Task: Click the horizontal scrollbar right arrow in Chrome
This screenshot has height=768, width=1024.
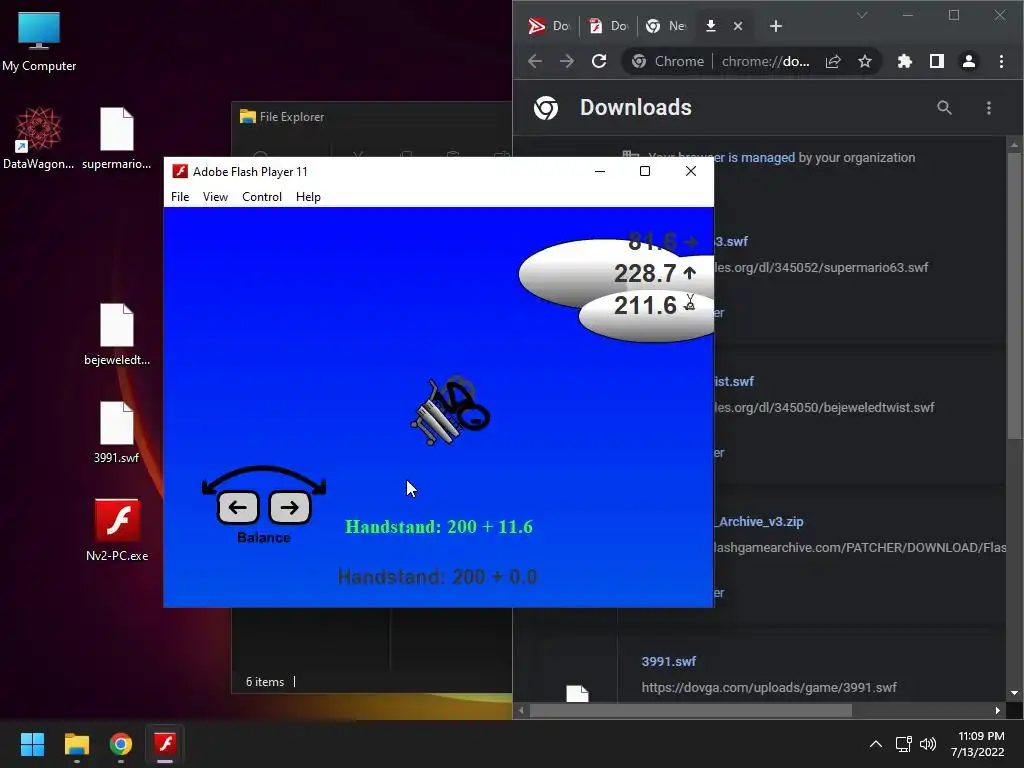Action: coord(997,711)
